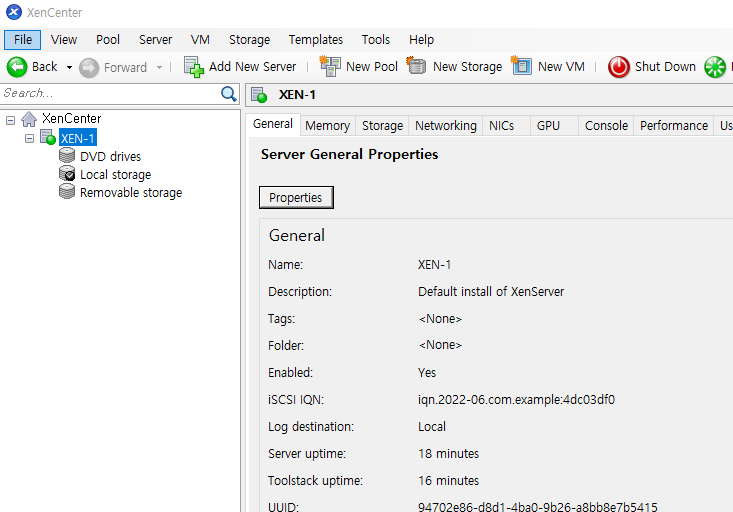Screen dimensions: 733x512
Task: Click the Back toolbar label
Action: 44,67
